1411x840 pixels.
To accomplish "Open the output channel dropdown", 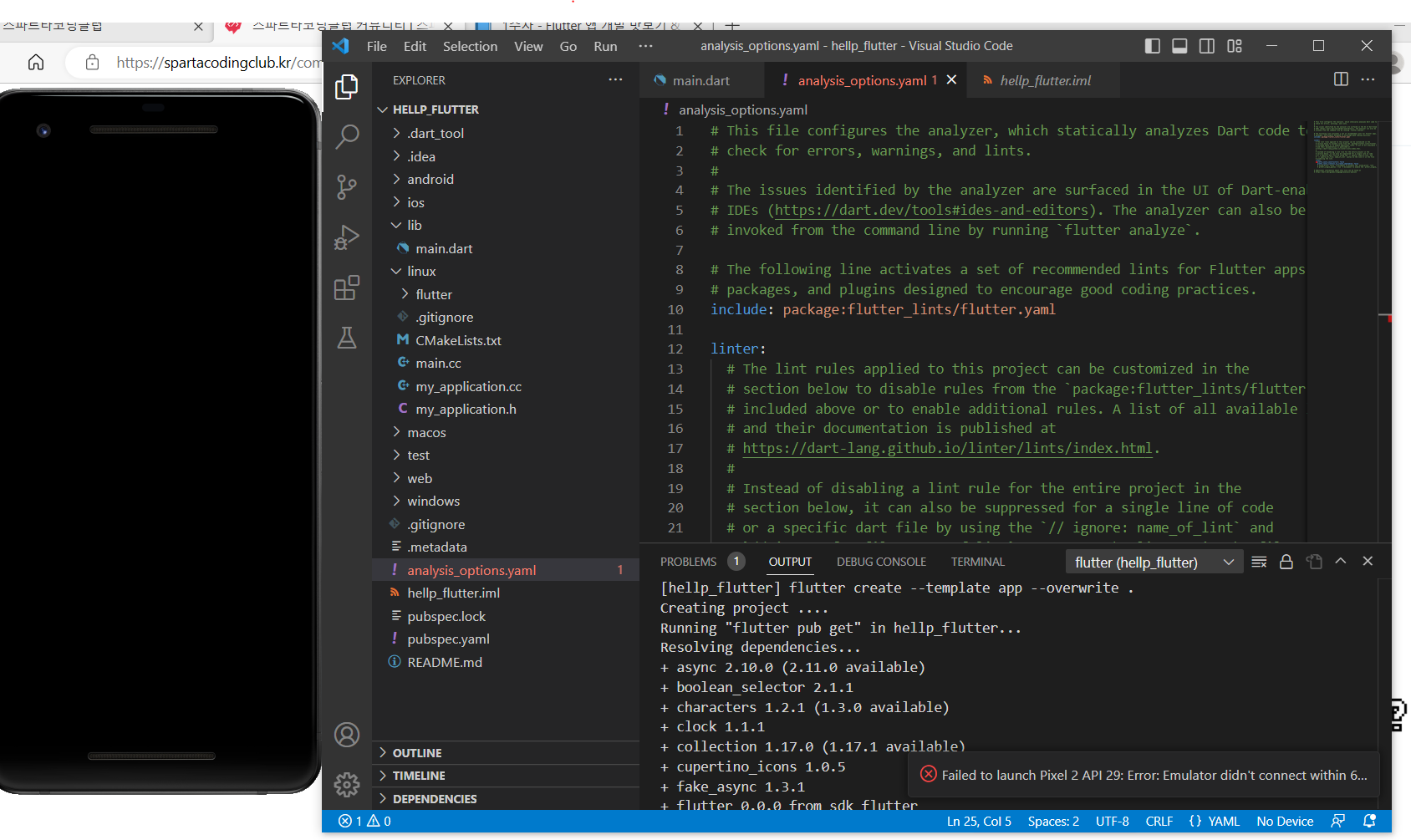I will [x=1154, y=563].
